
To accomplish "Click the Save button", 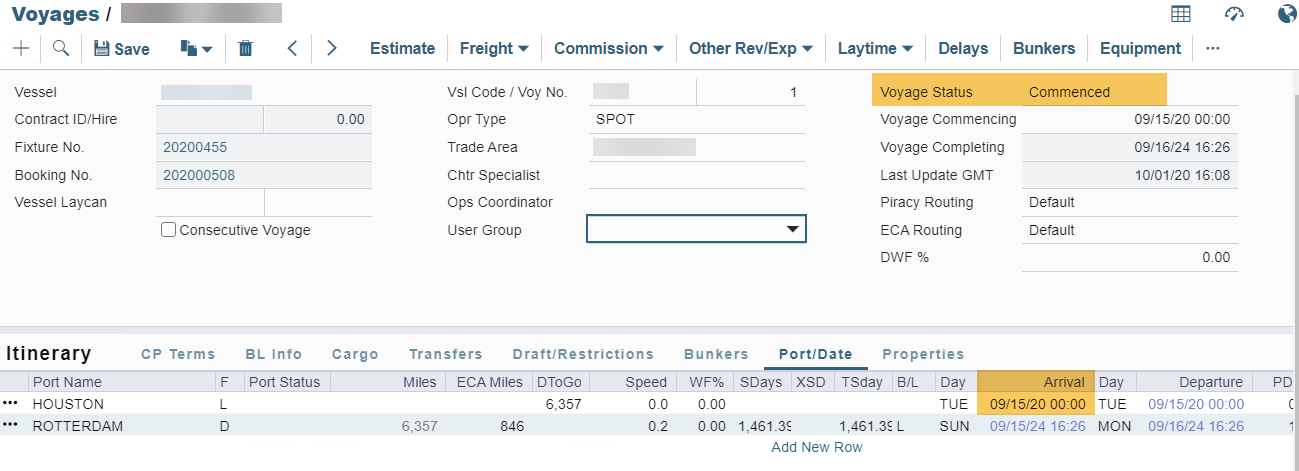I will click(x=122, y=48).
